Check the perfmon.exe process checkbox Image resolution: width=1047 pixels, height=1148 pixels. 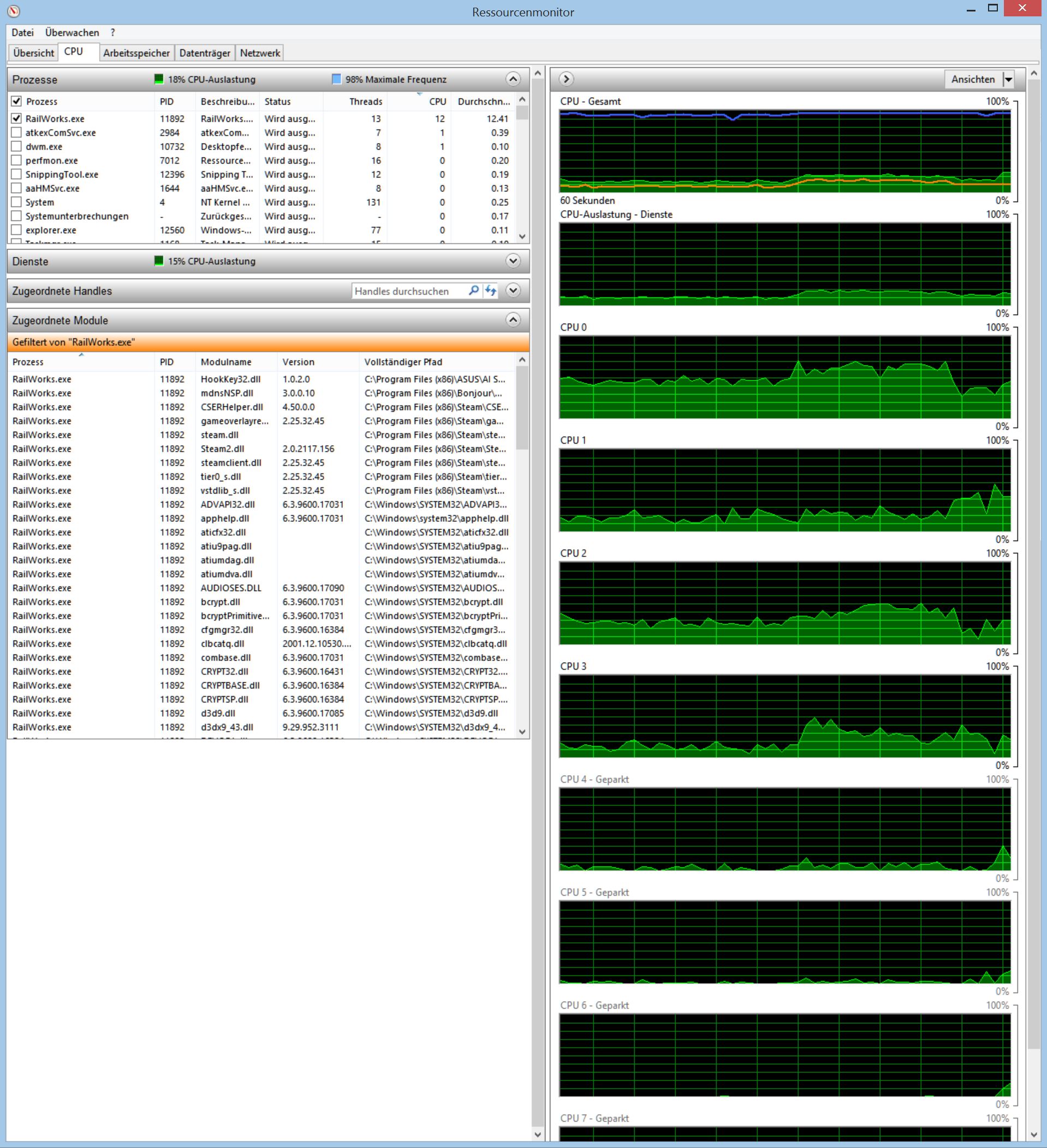tap(16, 160)
